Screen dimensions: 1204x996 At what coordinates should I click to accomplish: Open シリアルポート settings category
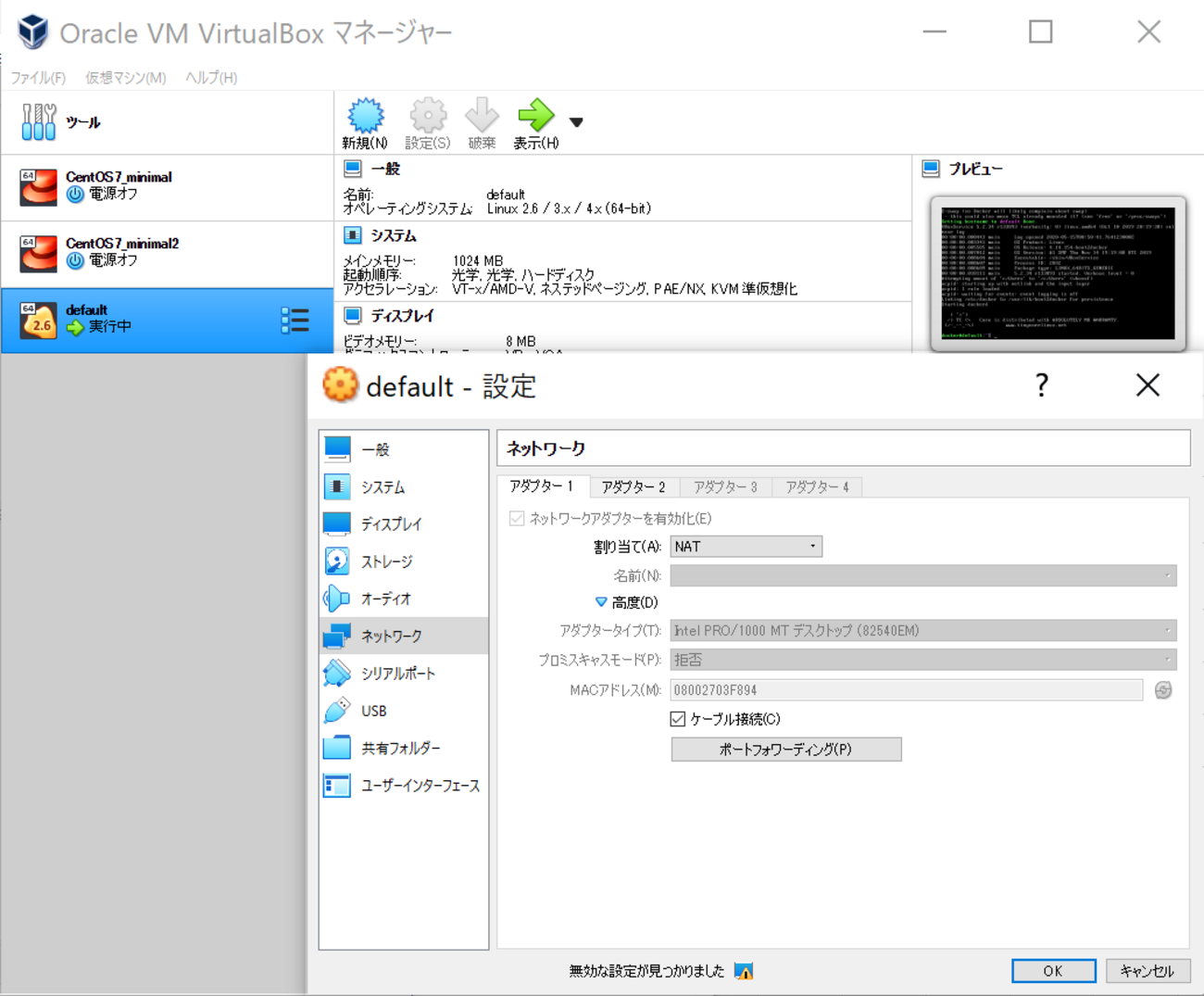(404, 674)
